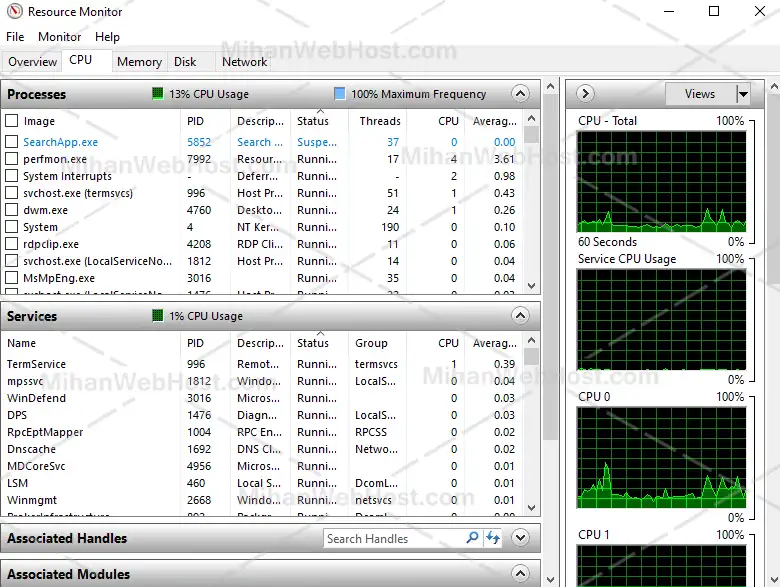Click the green CPU Usage indicator in Services header
Image resolution: width=780 pixels, height=587 pixels.
click(x=158, y=316)
